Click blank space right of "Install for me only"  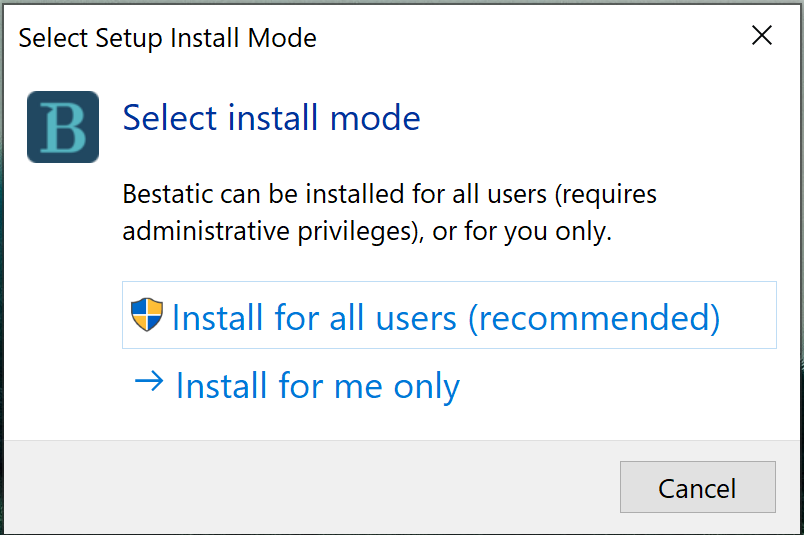[620, 386]
